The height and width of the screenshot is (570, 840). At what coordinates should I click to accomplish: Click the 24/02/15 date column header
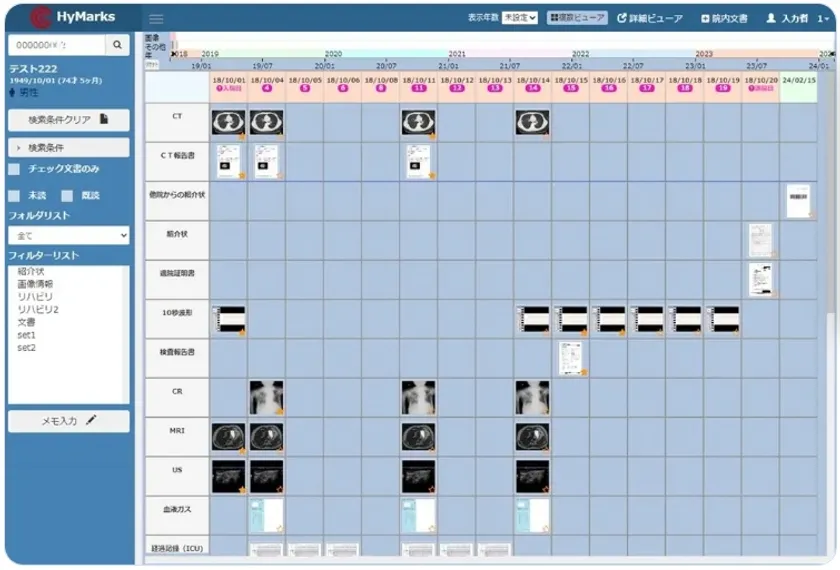point(799,87)
